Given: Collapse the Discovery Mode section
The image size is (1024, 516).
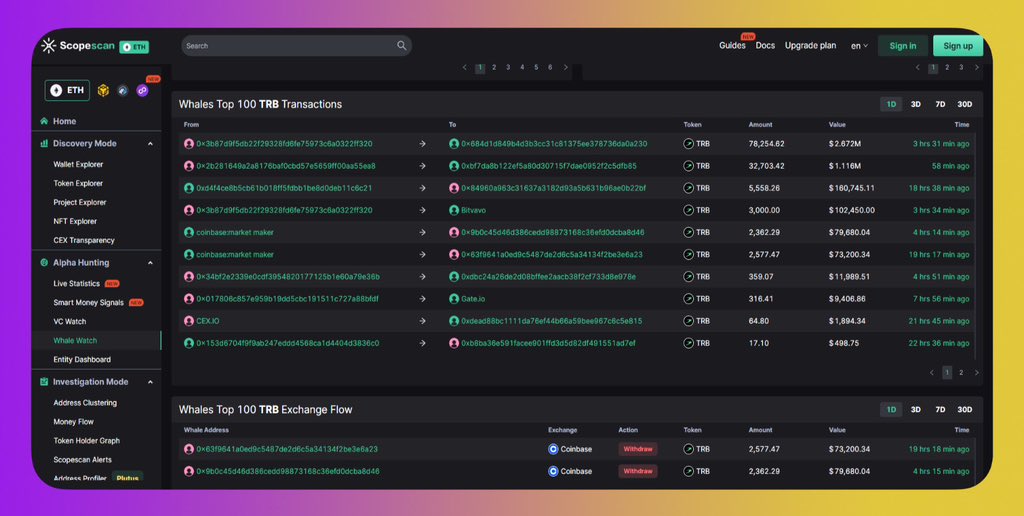Looking at the screenshot, I should pos(150,144).
